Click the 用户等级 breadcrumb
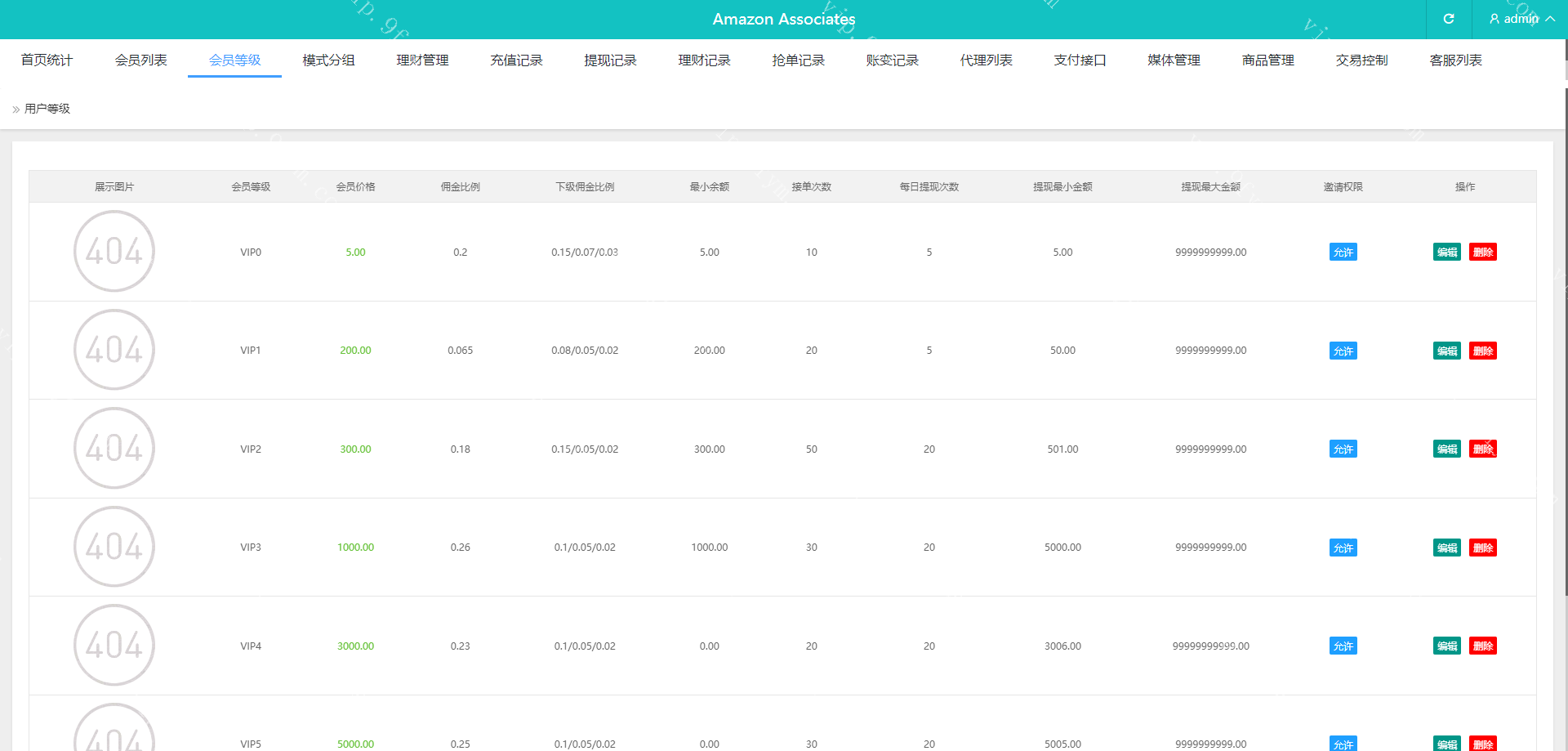This screenshot has height=751, width=1568. 47,109
